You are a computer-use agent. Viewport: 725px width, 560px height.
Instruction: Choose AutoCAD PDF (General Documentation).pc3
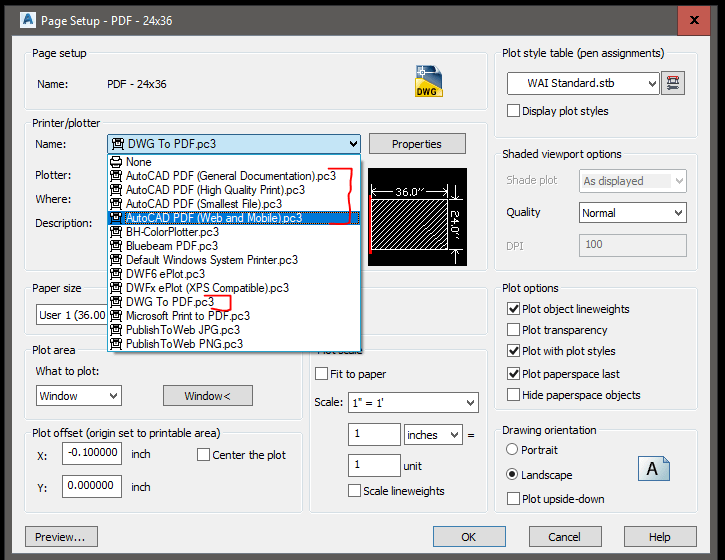click(x=234, y=176)
